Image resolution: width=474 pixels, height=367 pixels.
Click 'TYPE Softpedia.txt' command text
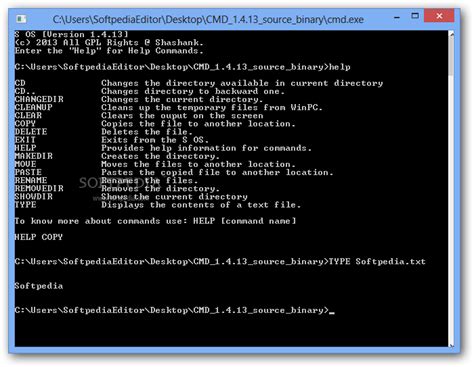coord(377,261)
